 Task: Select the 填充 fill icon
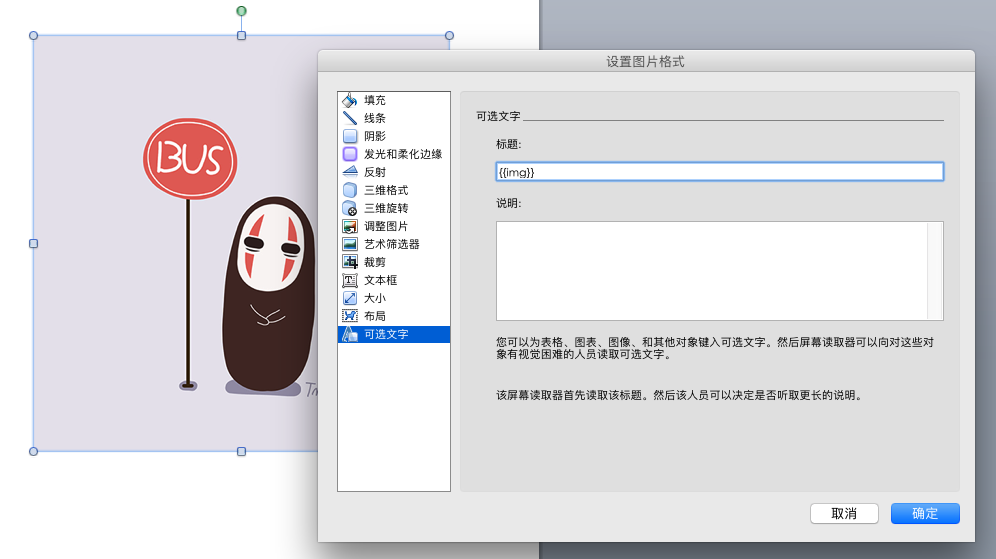(x=350, y=100)
